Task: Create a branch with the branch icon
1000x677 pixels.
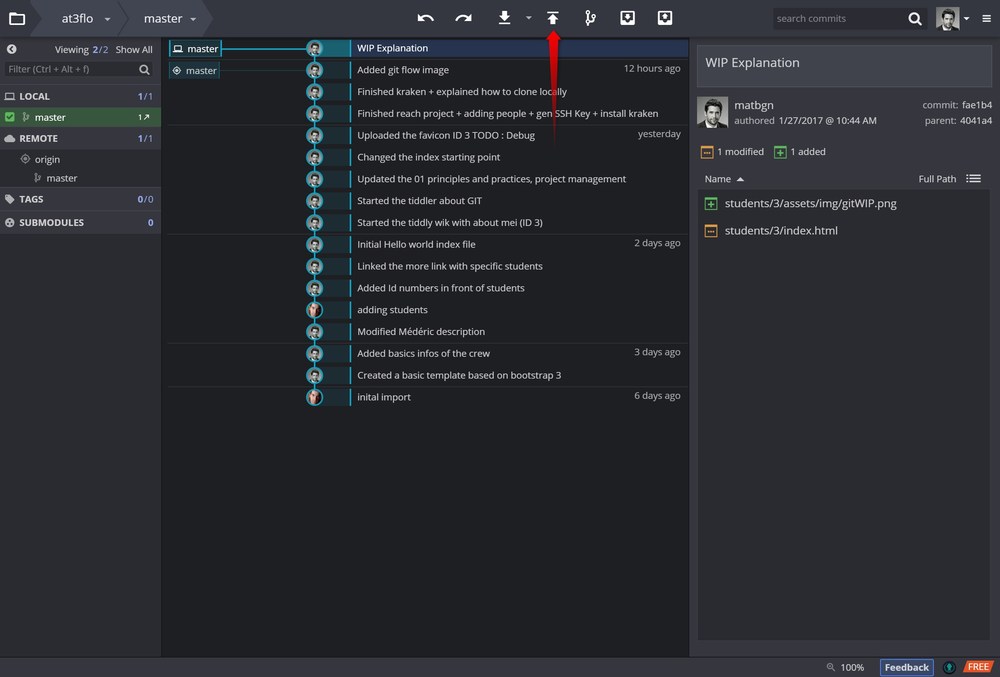Action: pos(590,18)
